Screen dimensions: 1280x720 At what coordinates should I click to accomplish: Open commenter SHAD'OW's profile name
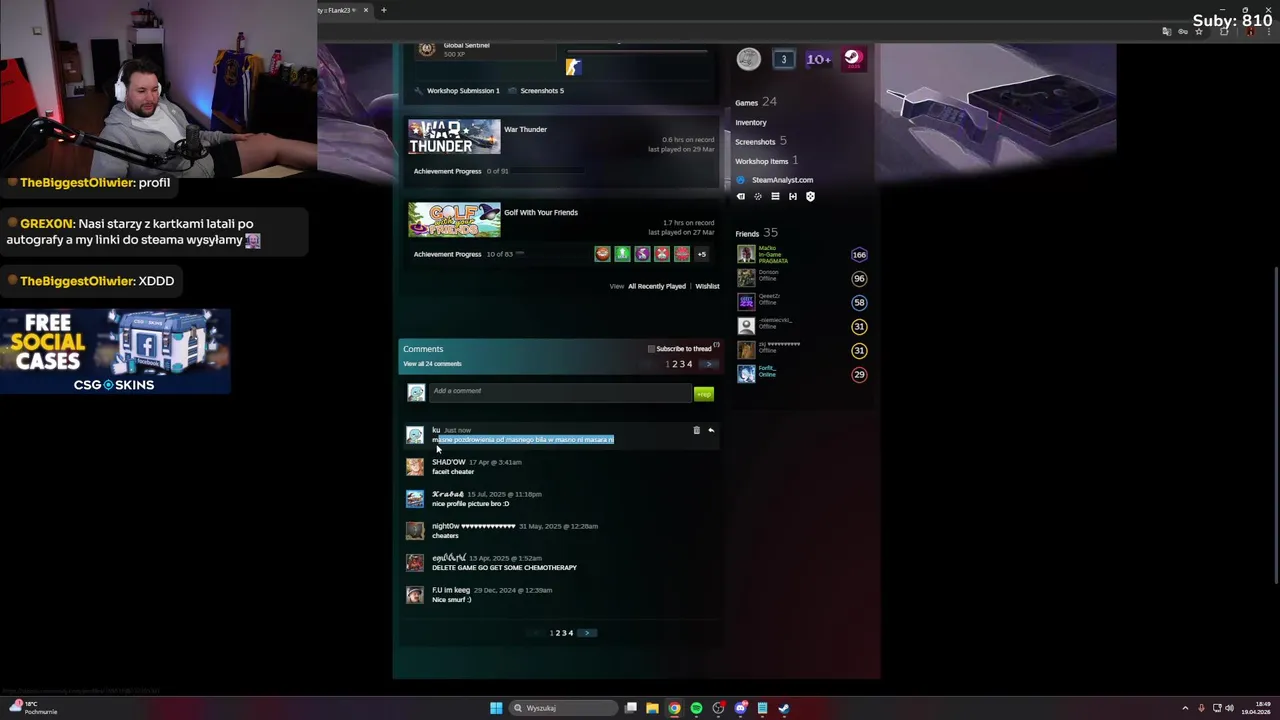click(x=448, y=462)
